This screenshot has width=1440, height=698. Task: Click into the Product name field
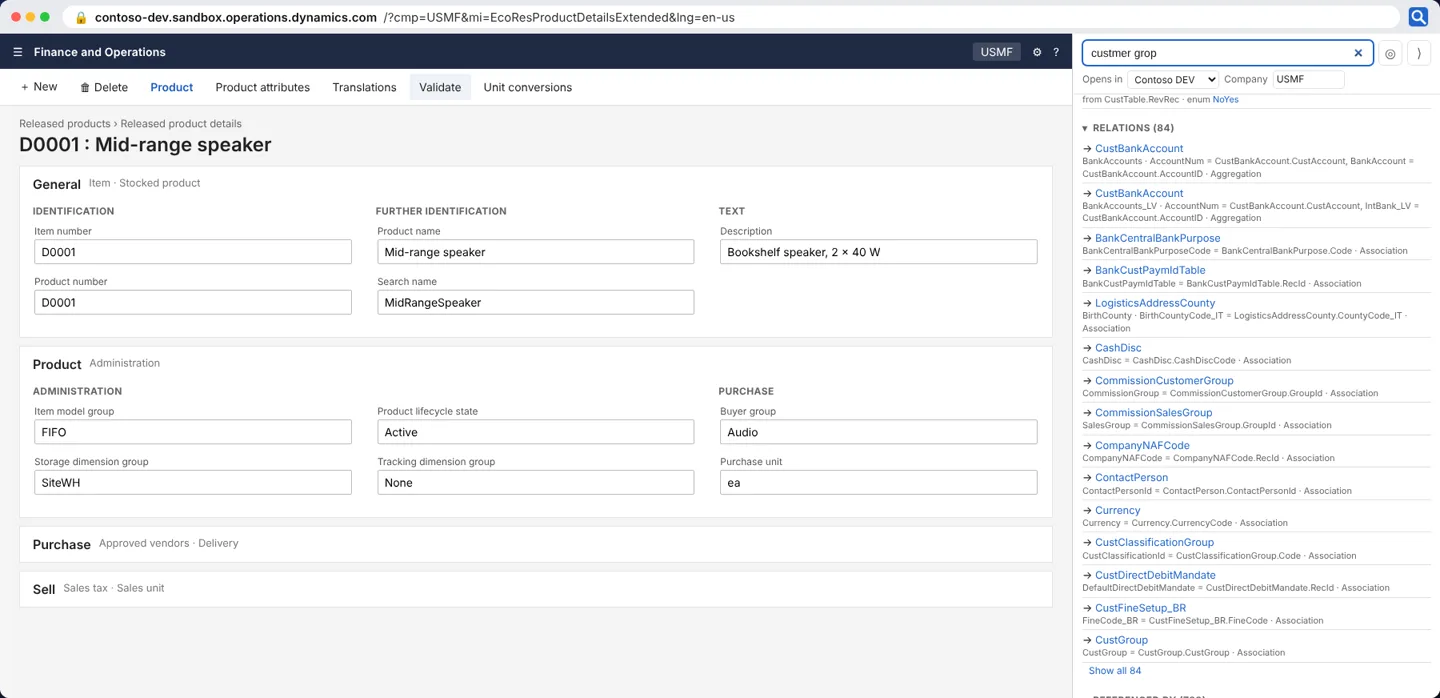click(536, 252)
